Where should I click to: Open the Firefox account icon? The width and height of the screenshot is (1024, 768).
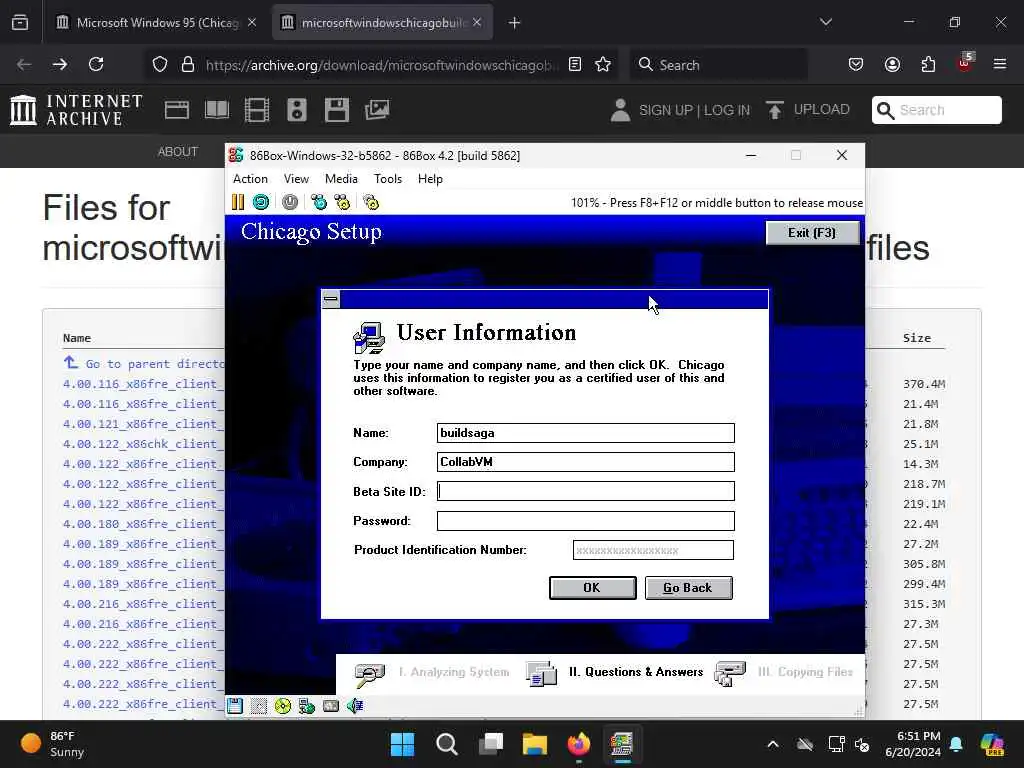(x=892, y=64)
